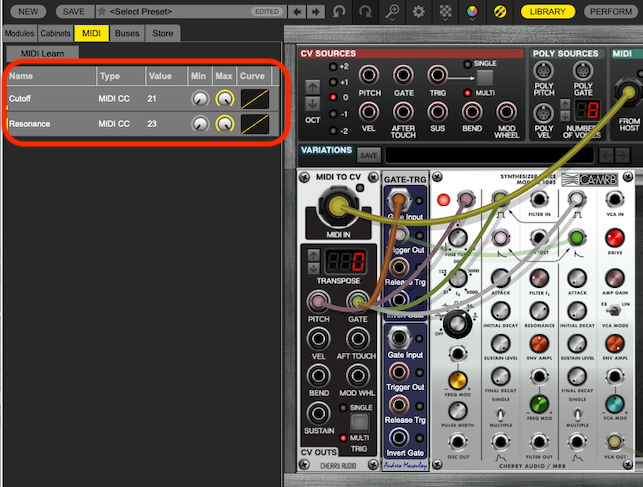Click the undo arrow icon

pos(339,11)
